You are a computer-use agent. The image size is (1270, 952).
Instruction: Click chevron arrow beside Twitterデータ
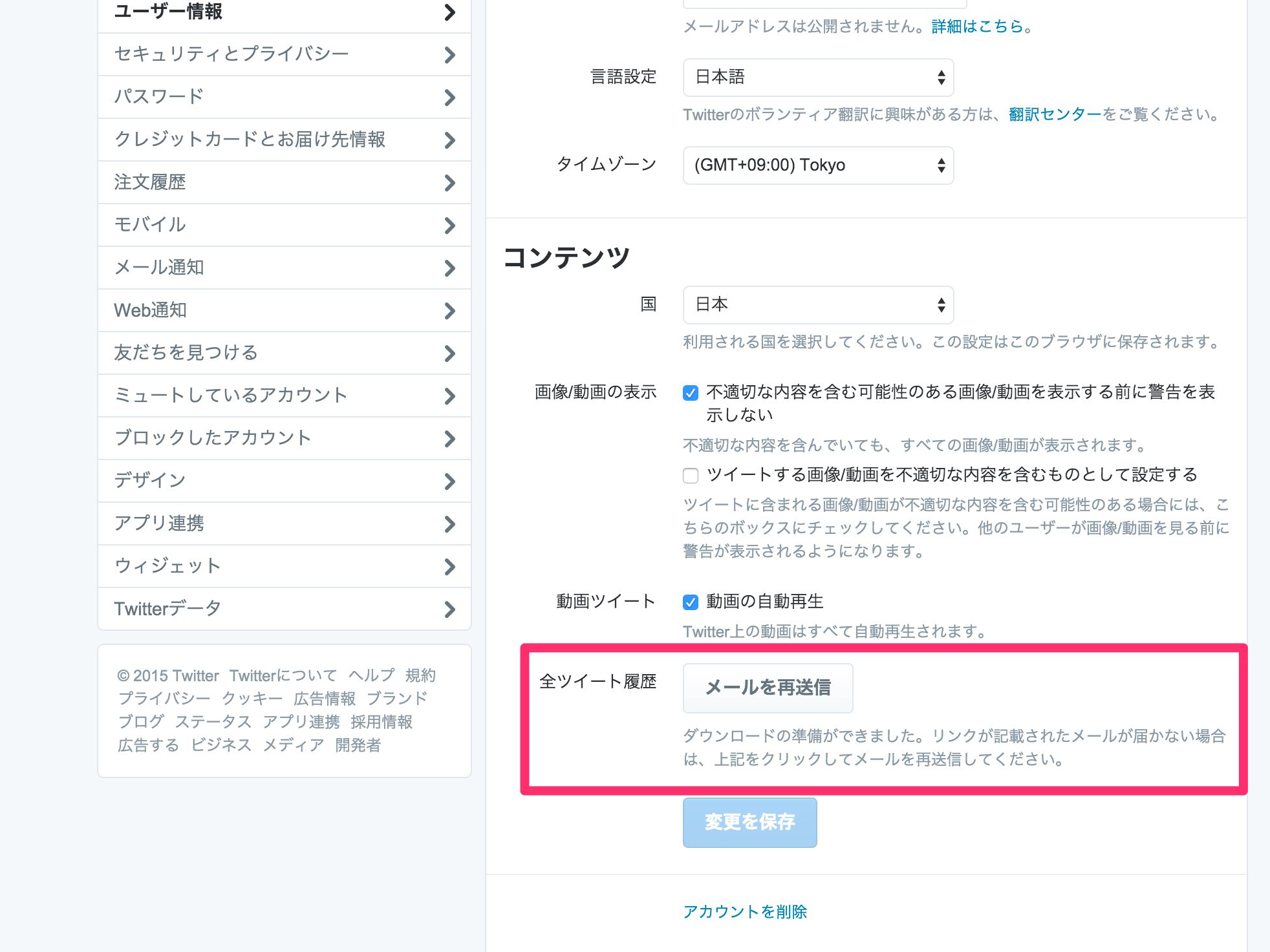click(450, 609)
